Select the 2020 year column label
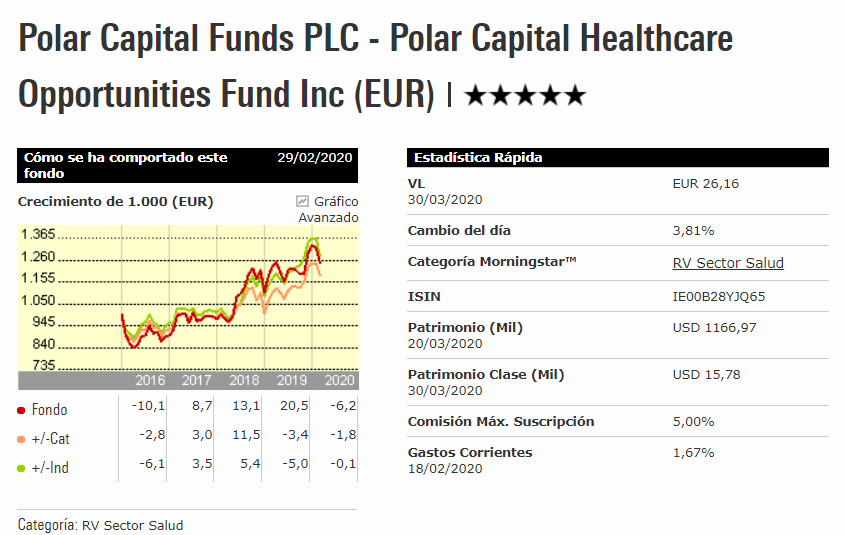 point(340,380)
